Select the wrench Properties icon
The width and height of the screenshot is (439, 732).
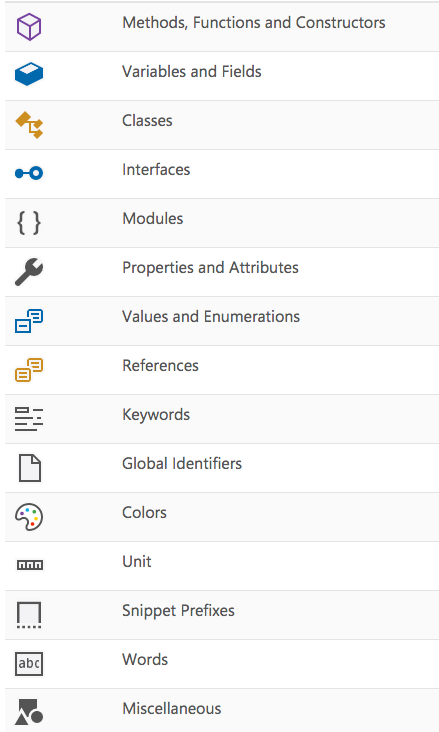tap(29, 271)
